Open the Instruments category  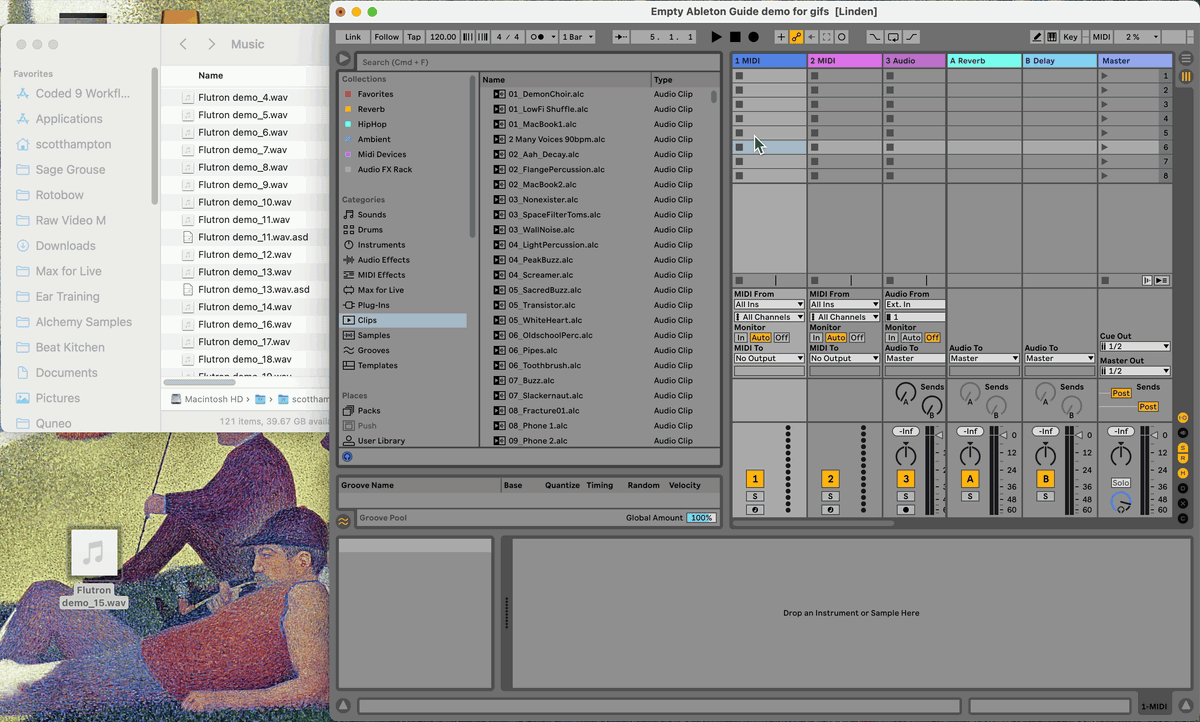point(381,244)
